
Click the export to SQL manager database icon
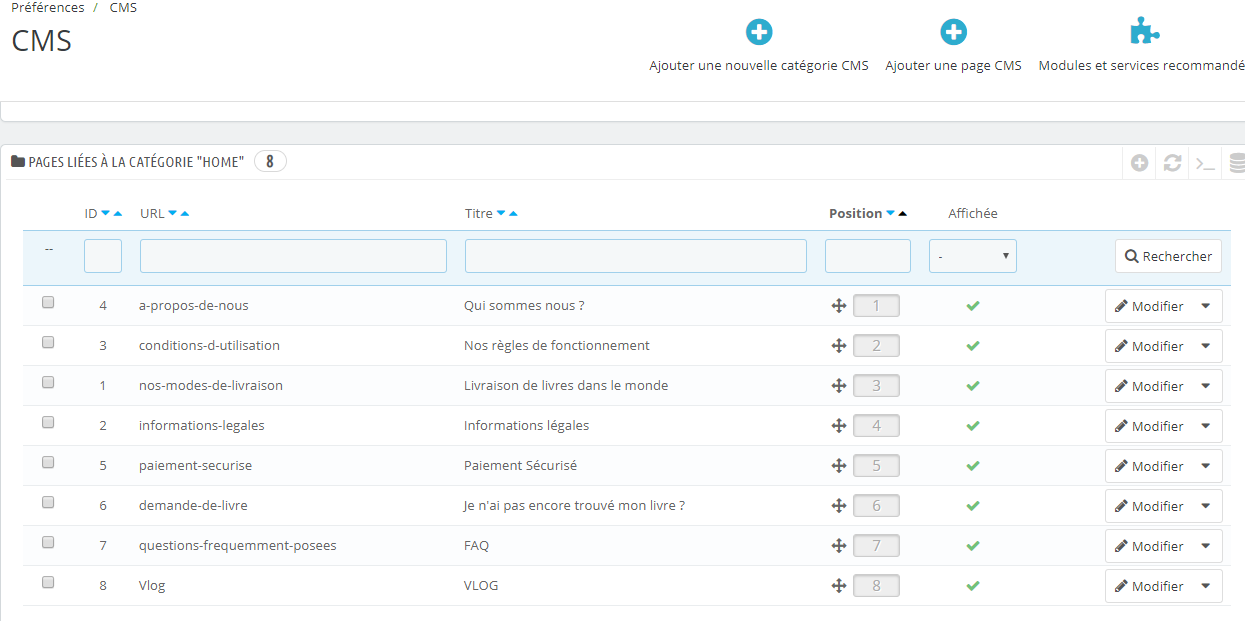click(1237, 163)
